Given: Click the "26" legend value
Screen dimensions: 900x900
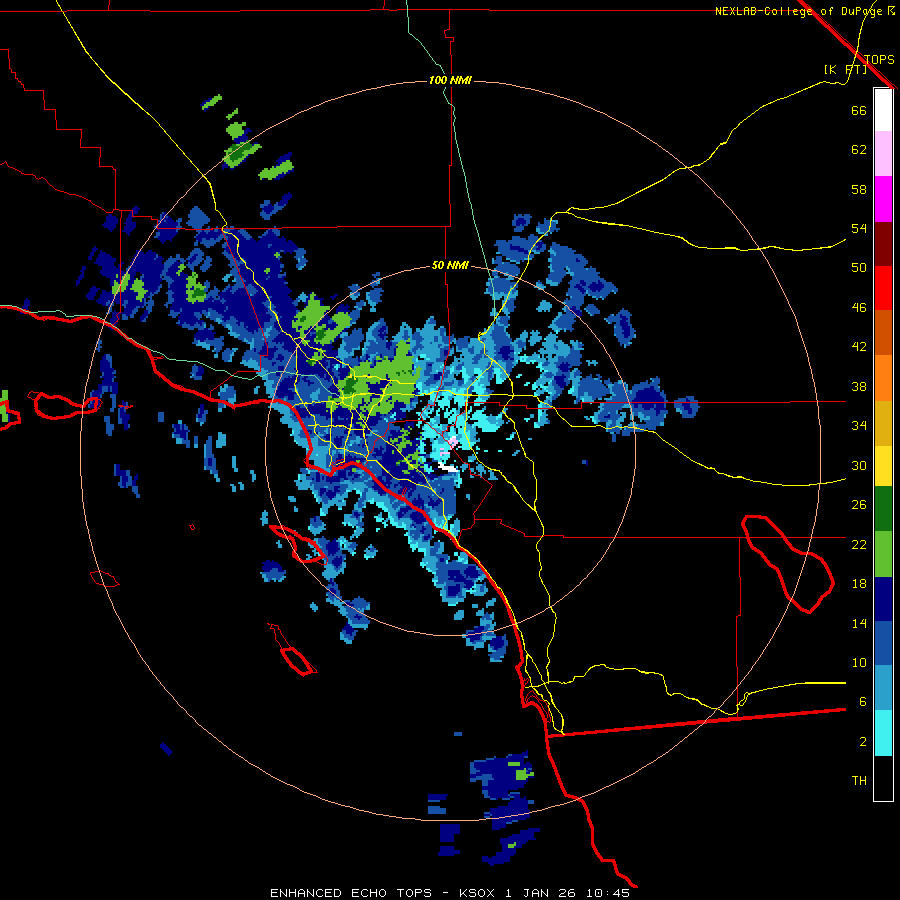Looking at the screenshot, I should pyautogui.click(x=859, y=505).
